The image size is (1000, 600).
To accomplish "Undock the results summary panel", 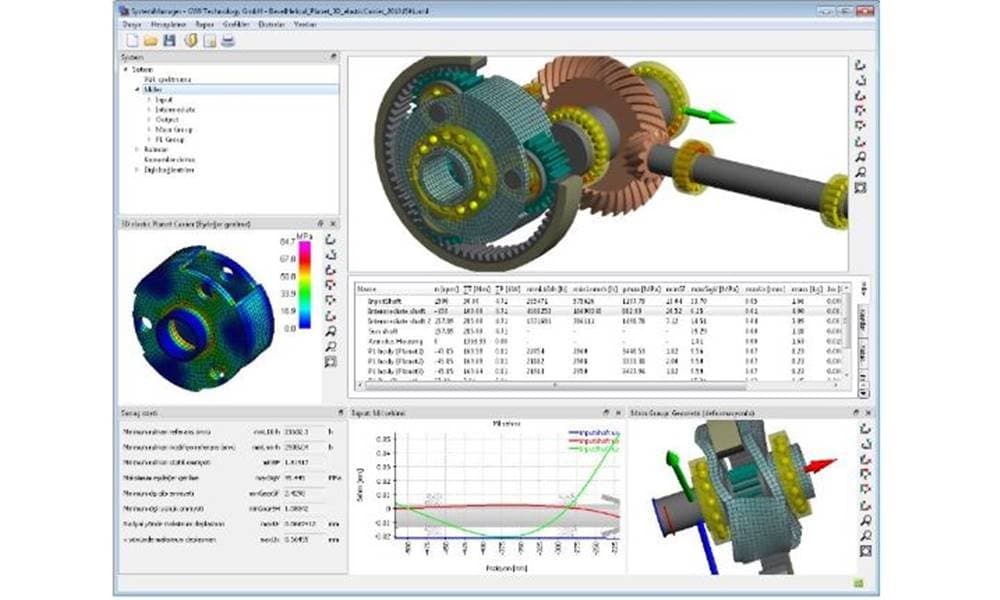I will point(341,413).
